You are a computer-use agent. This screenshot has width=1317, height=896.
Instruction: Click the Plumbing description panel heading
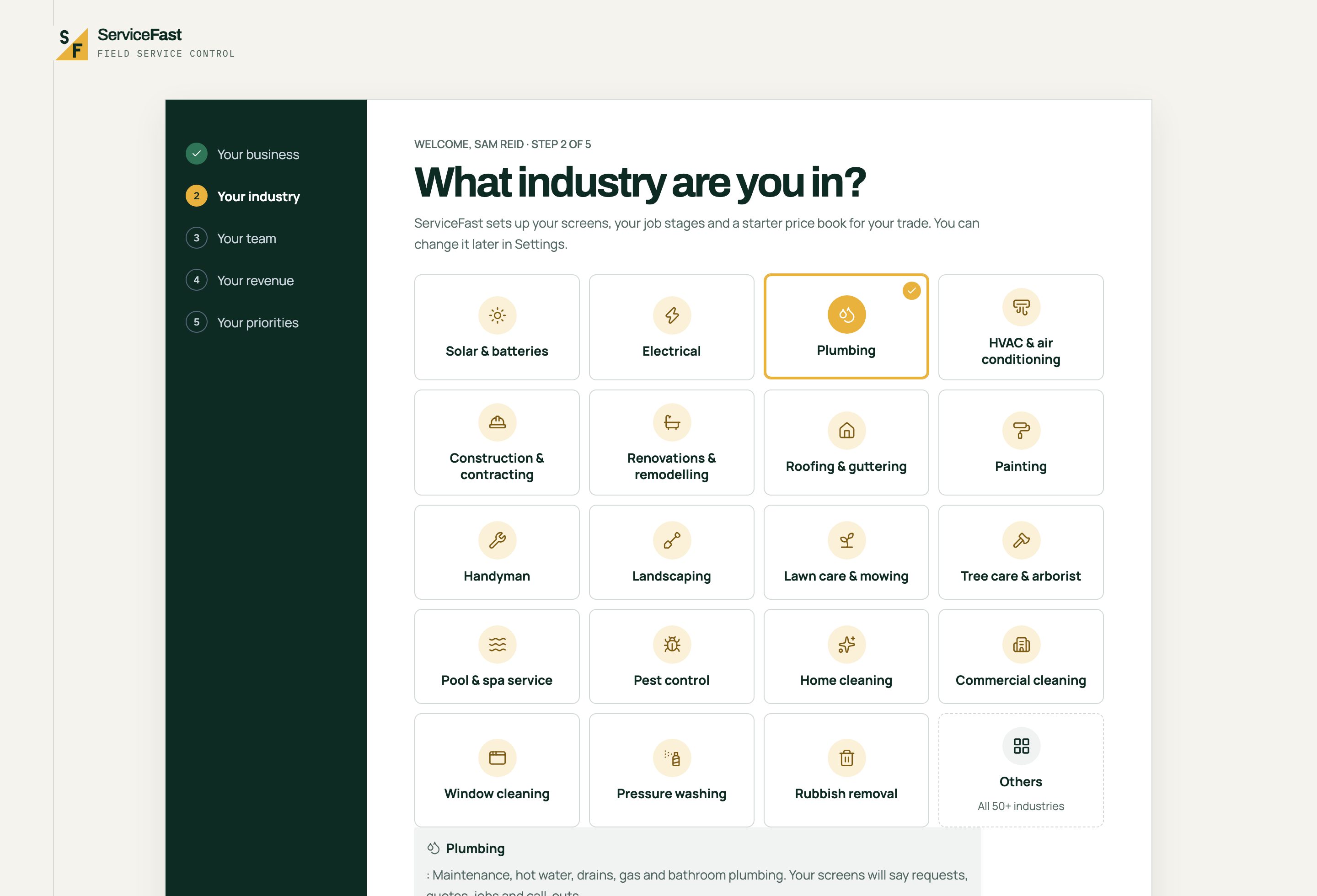[475, 848]
